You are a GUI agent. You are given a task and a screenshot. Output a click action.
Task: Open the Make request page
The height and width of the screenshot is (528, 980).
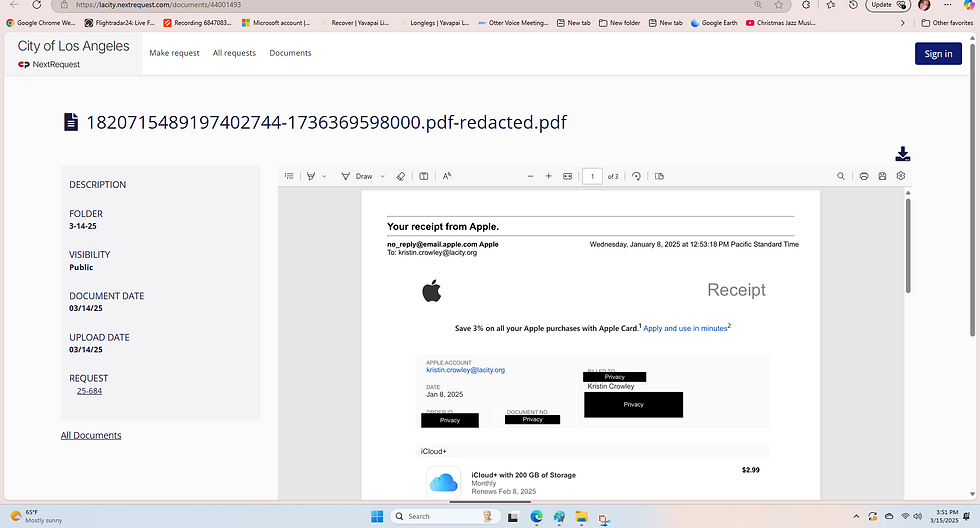(174, 53)
